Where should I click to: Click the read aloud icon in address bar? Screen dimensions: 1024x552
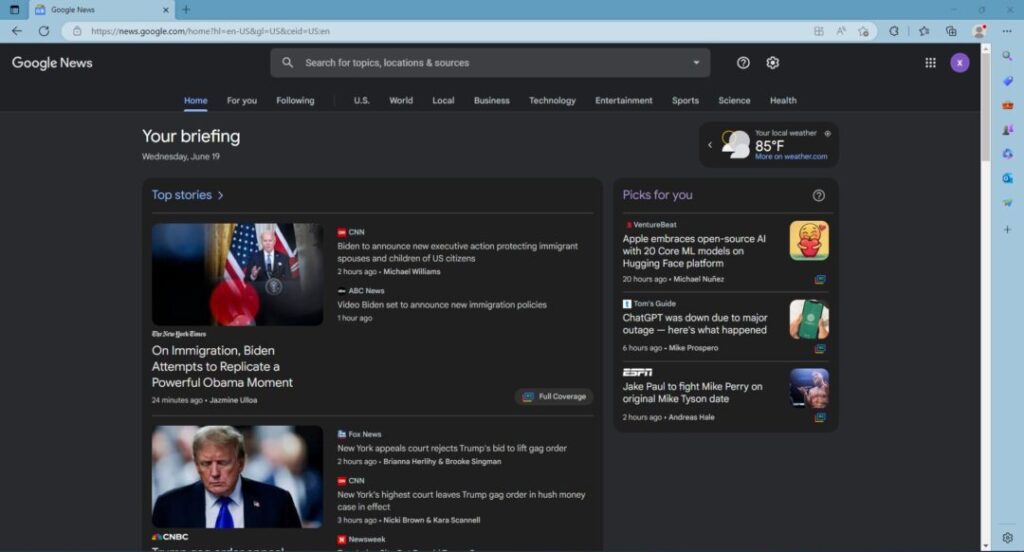pyautogui.click(x=841, y=31)
